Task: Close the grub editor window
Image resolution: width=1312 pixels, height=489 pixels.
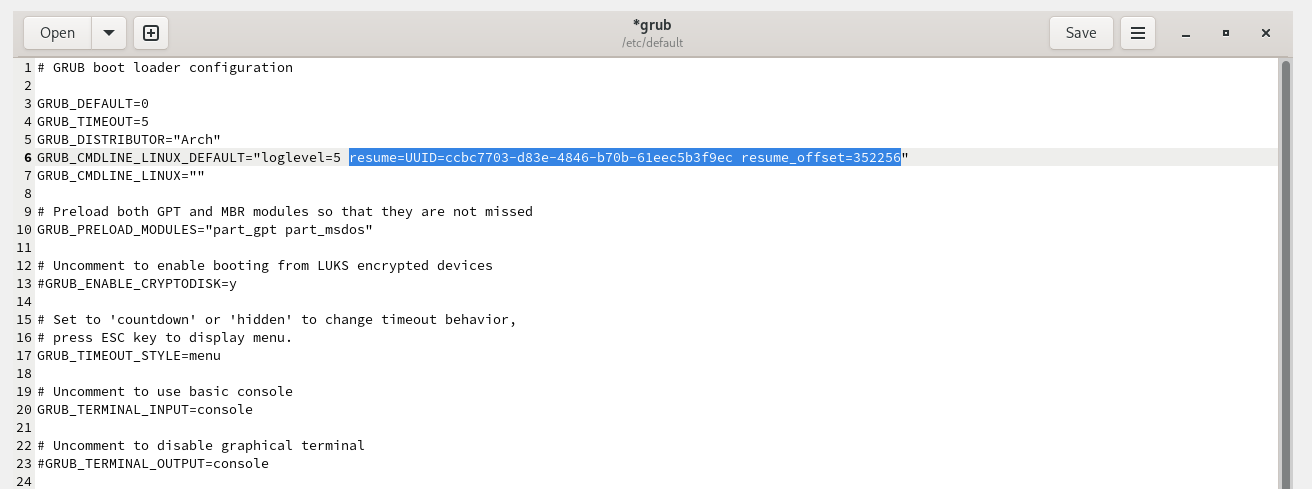Action: pyautogui.click(x=1266, y=33)
